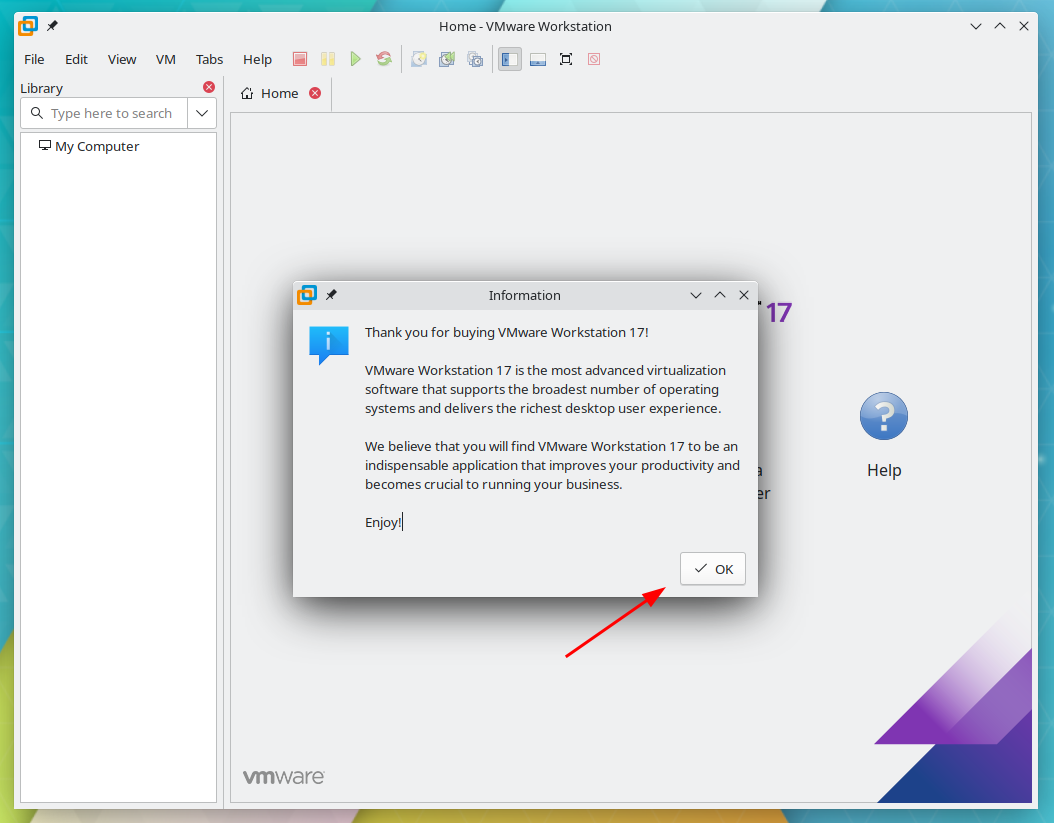1054x823 pixels.
Task: Open the Snapshot Manager icon
Action: tap(475, 60)
